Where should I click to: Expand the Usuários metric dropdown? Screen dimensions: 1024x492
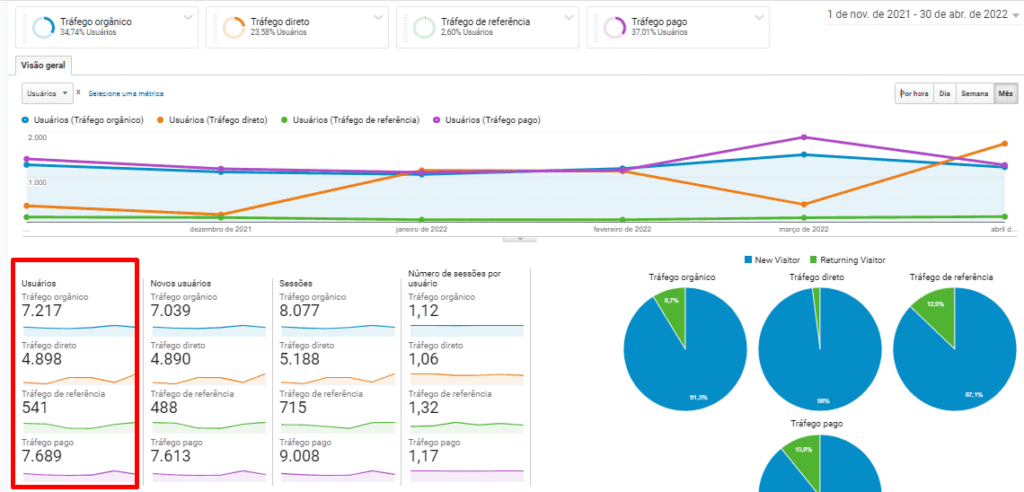49,93
